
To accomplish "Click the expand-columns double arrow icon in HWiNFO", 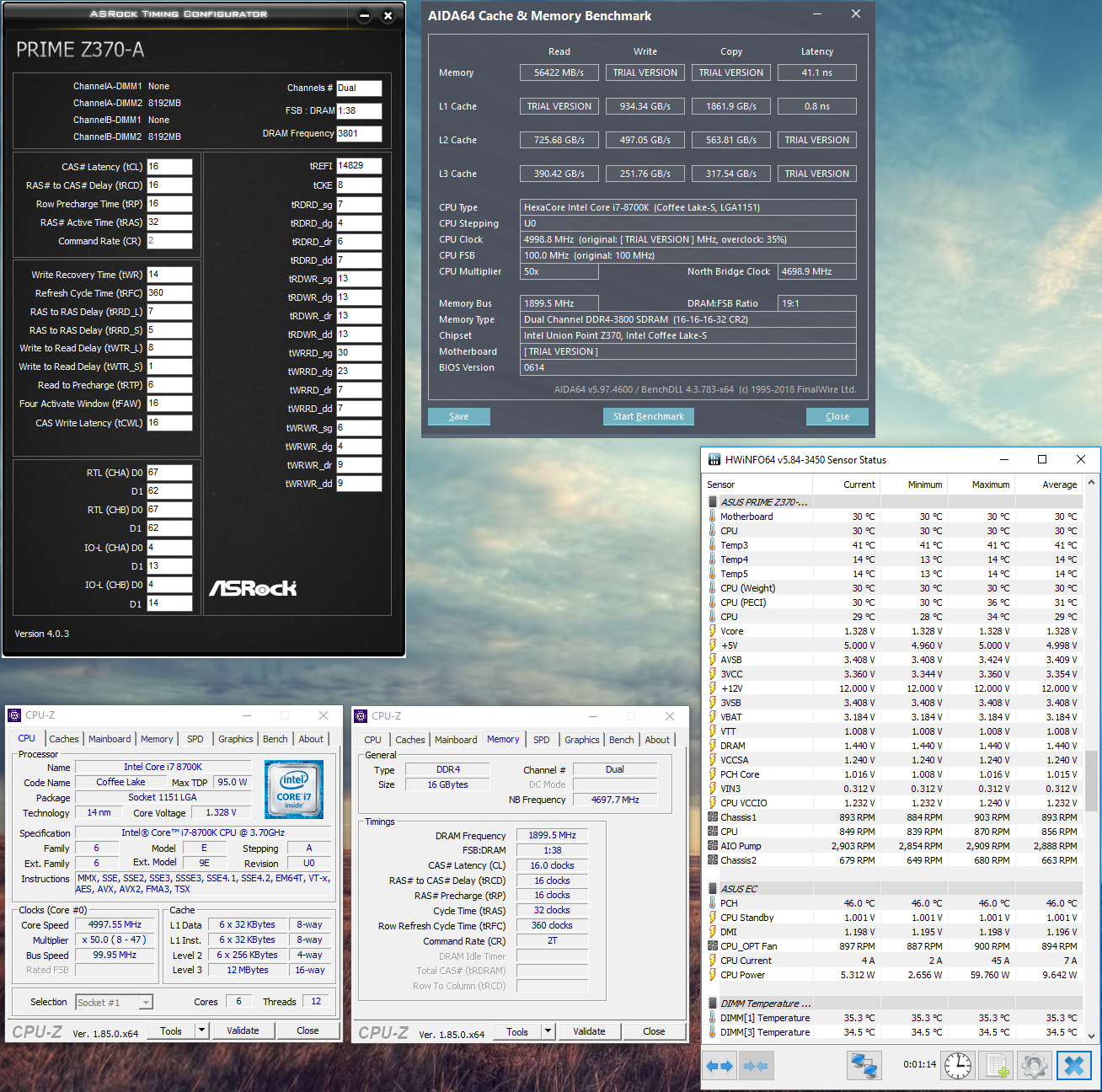I will [720, 1066].
